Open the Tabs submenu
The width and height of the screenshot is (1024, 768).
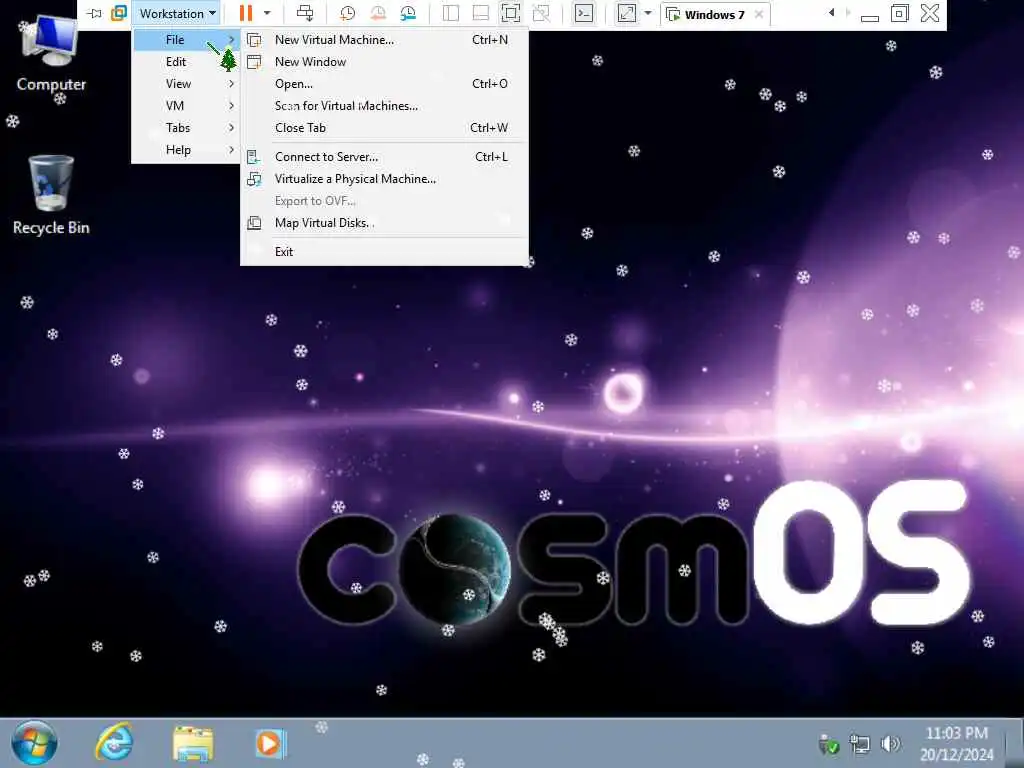(186, 128)
